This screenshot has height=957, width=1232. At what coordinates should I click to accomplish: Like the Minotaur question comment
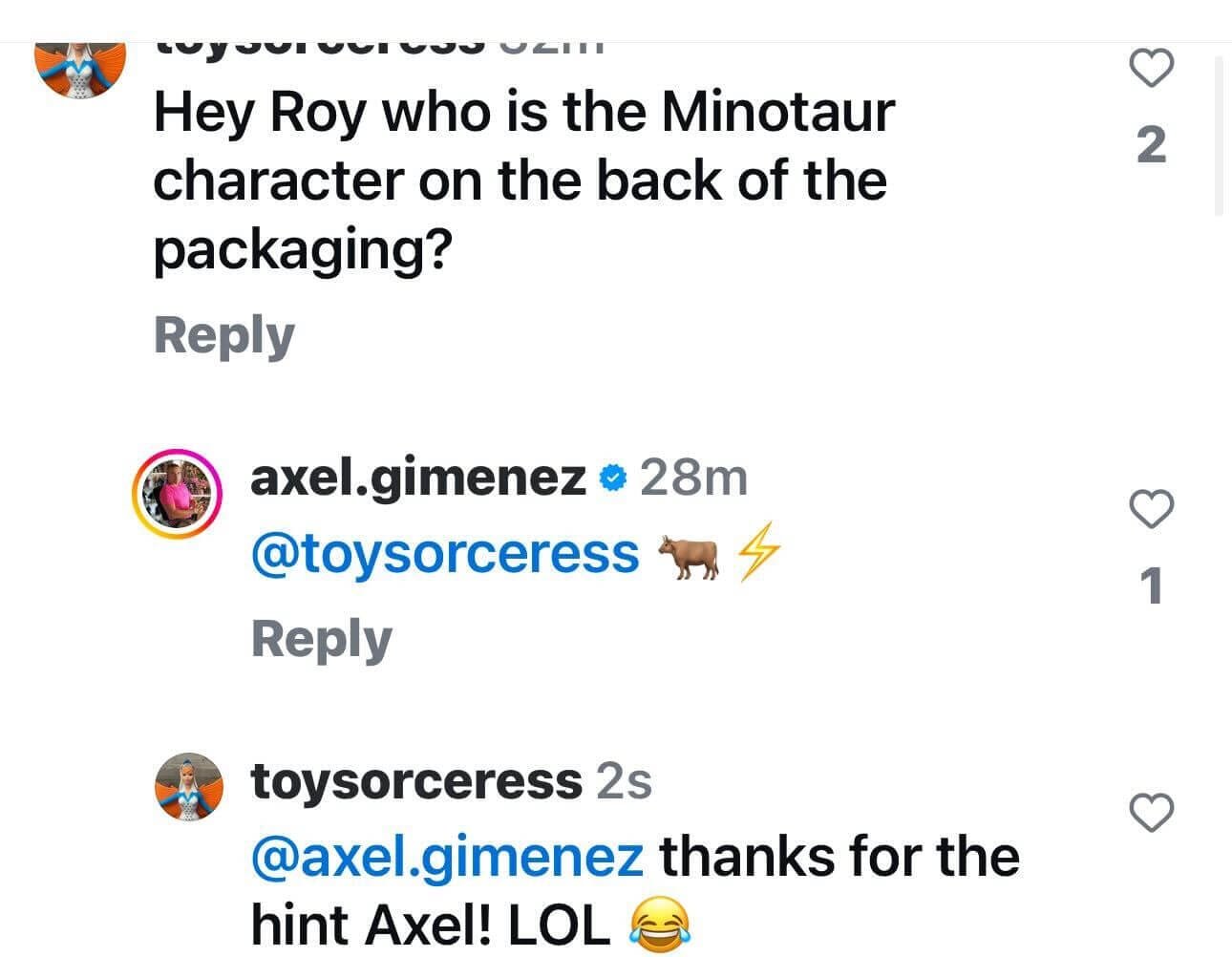tap(1152, 69)
